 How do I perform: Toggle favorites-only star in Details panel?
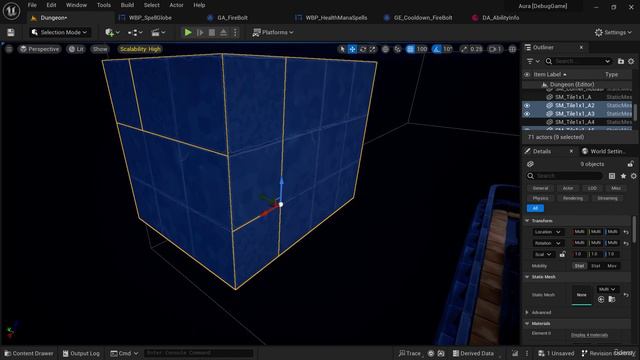pos(623,176)
